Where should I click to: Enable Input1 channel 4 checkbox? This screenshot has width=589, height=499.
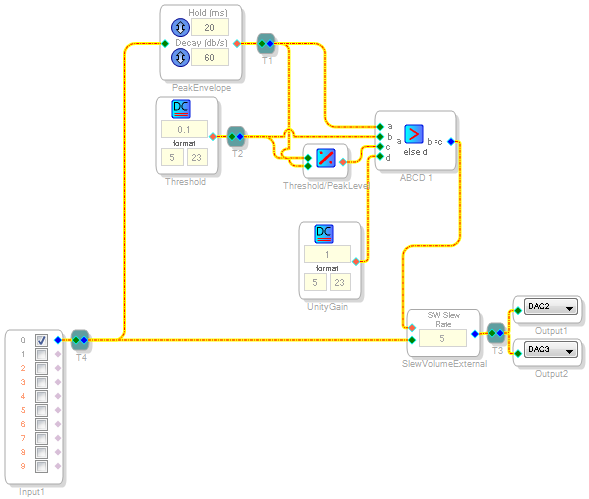coord(41,396)
